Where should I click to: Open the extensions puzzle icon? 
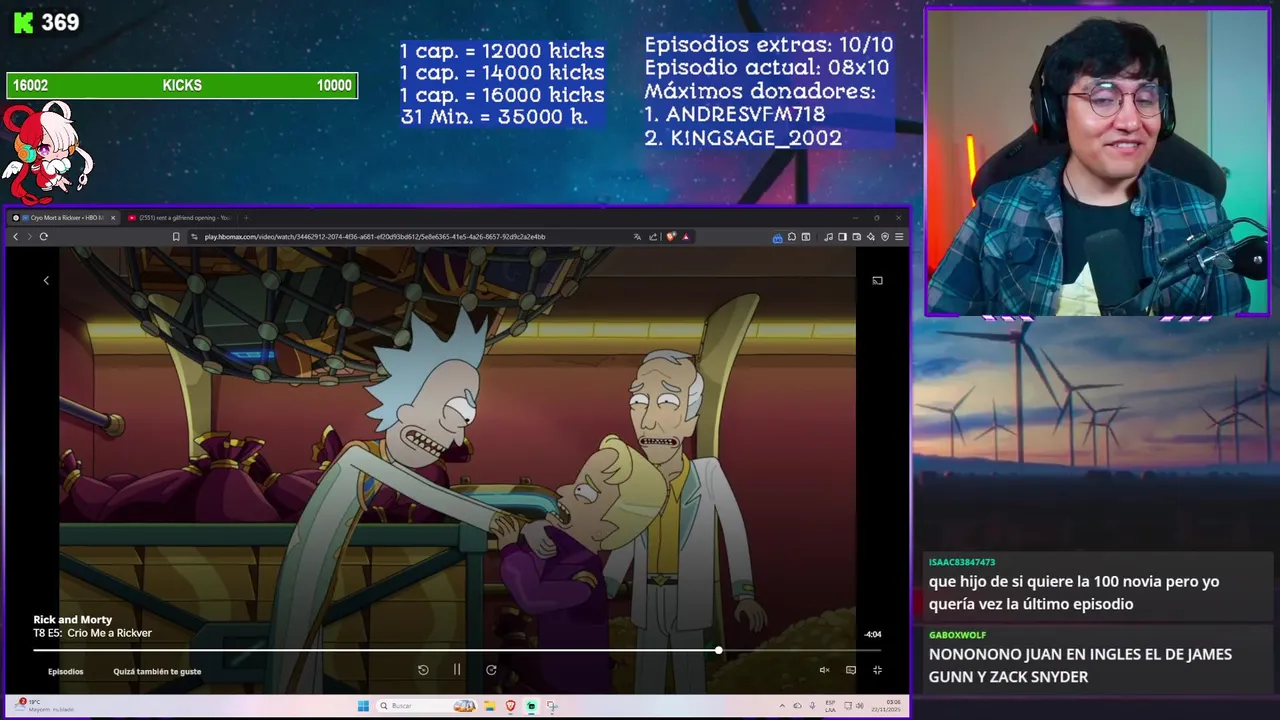[792, 237]
